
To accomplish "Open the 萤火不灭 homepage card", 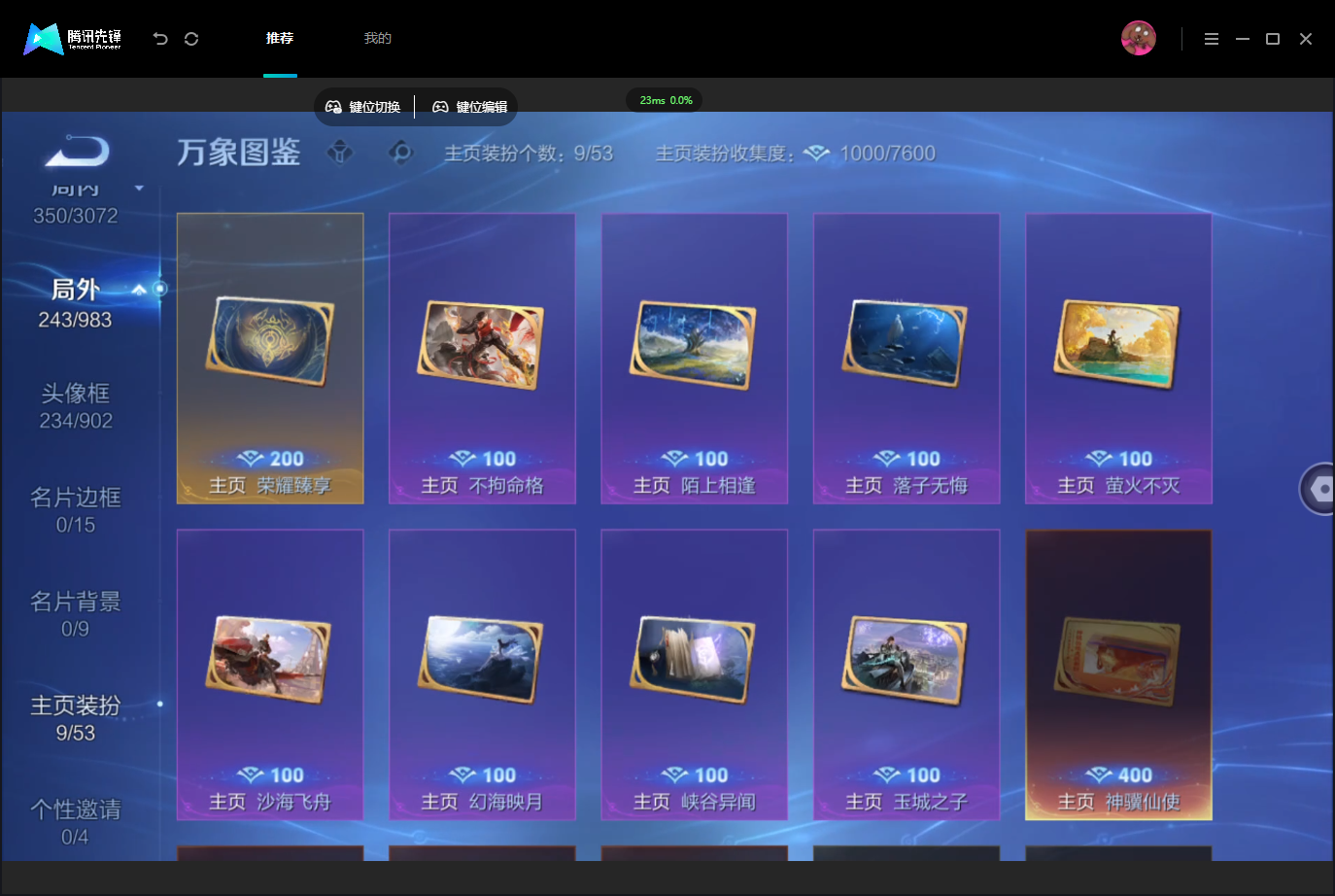I will [1118, 359].
